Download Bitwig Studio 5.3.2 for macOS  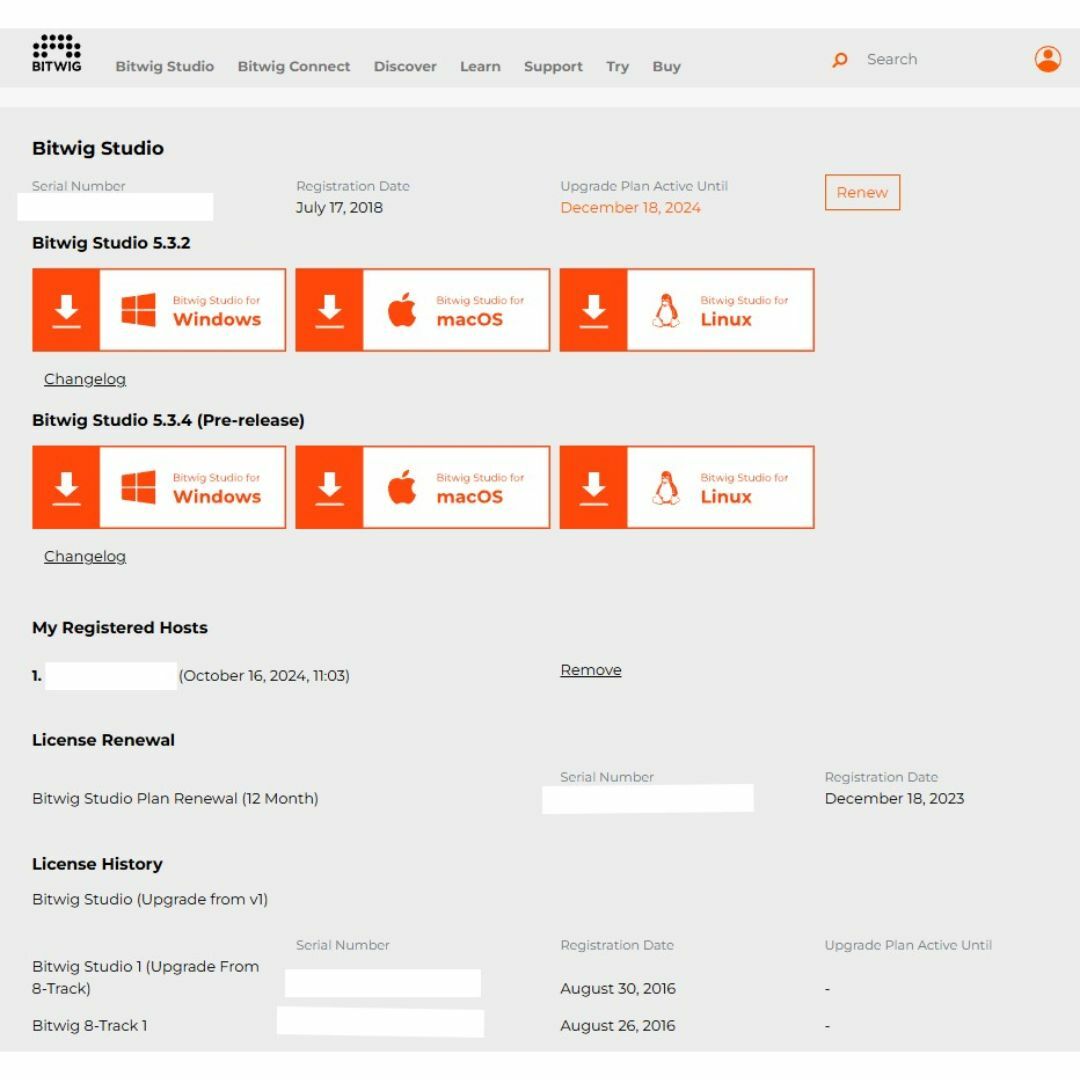pos(423,310)
